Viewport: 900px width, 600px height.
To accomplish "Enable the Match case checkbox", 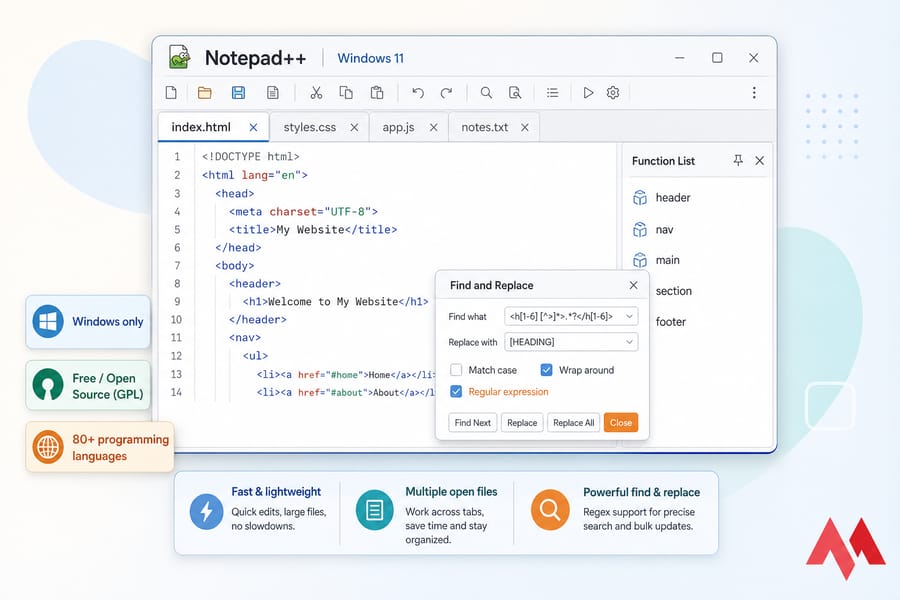I will coord(456,370).
